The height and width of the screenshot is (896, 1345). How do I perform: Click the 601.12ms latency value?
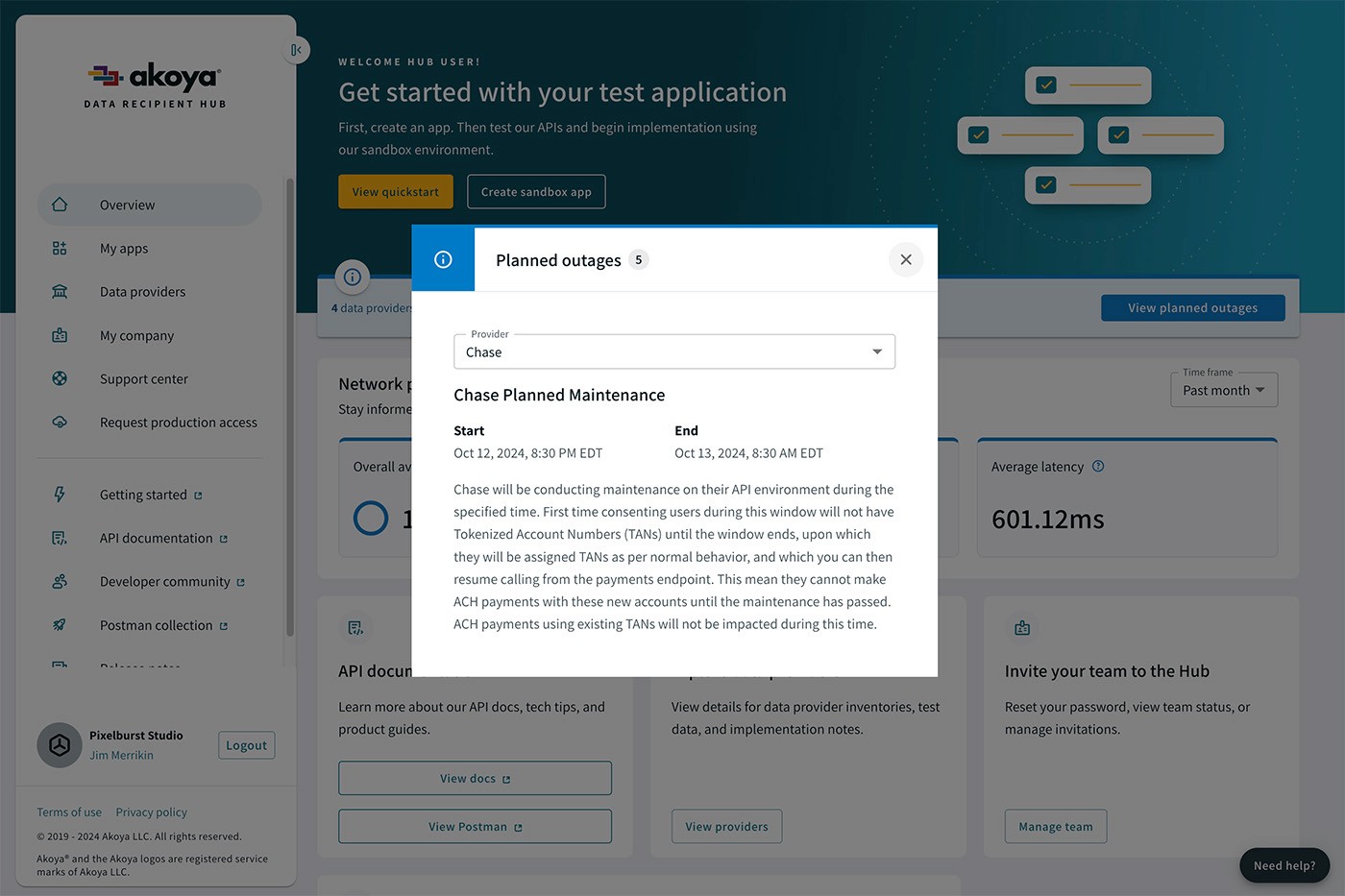click(x=1048, y=520)
